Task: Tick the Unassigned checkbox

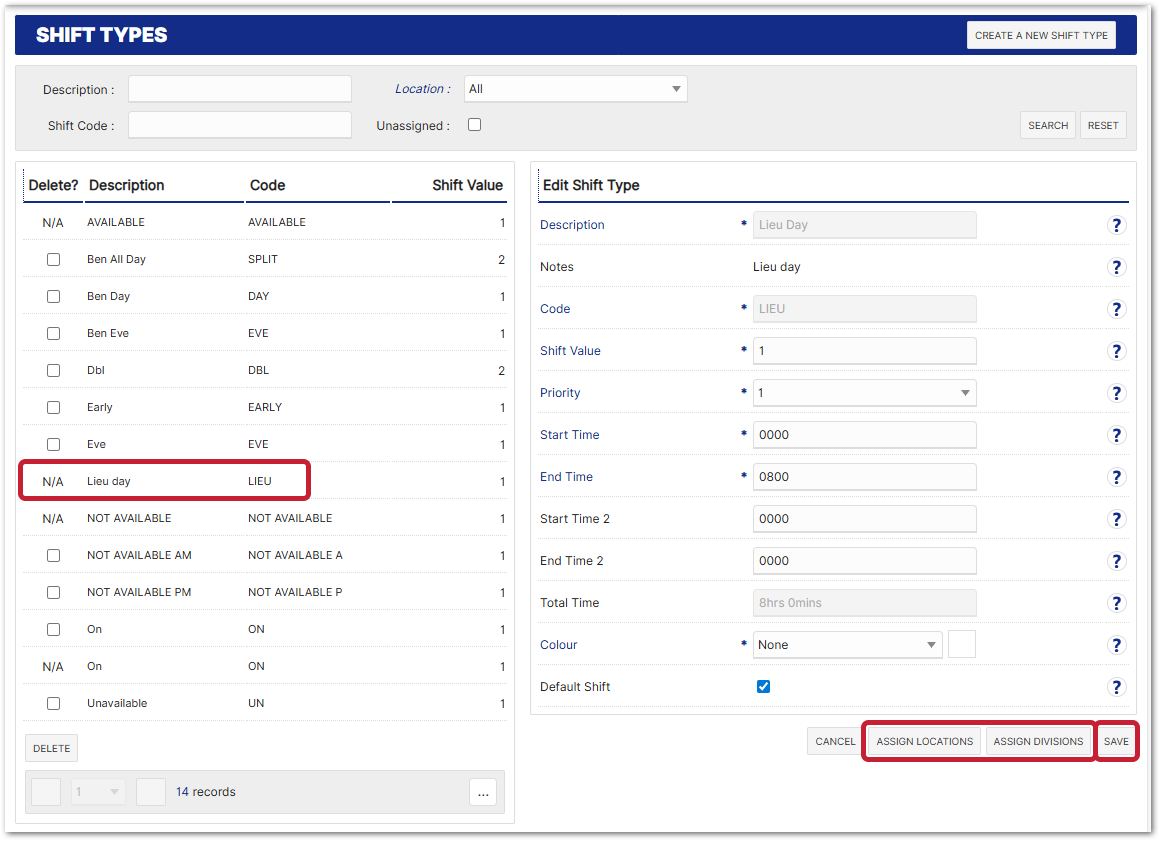Action: pyautogui.click(x=475, y=125)
